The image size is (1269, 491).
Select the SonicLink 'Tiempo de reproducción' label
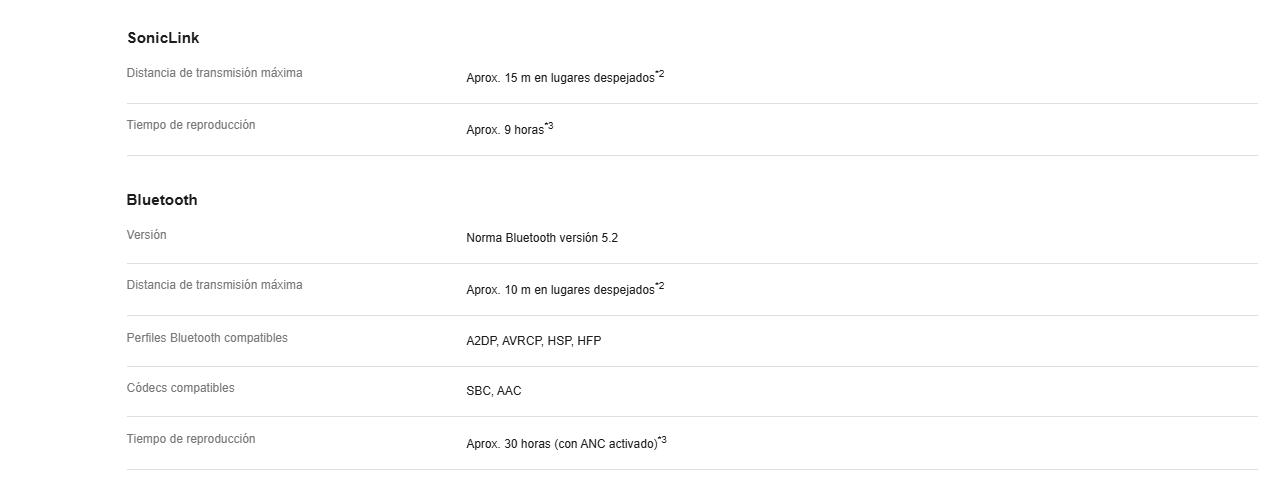coord(191,125)
